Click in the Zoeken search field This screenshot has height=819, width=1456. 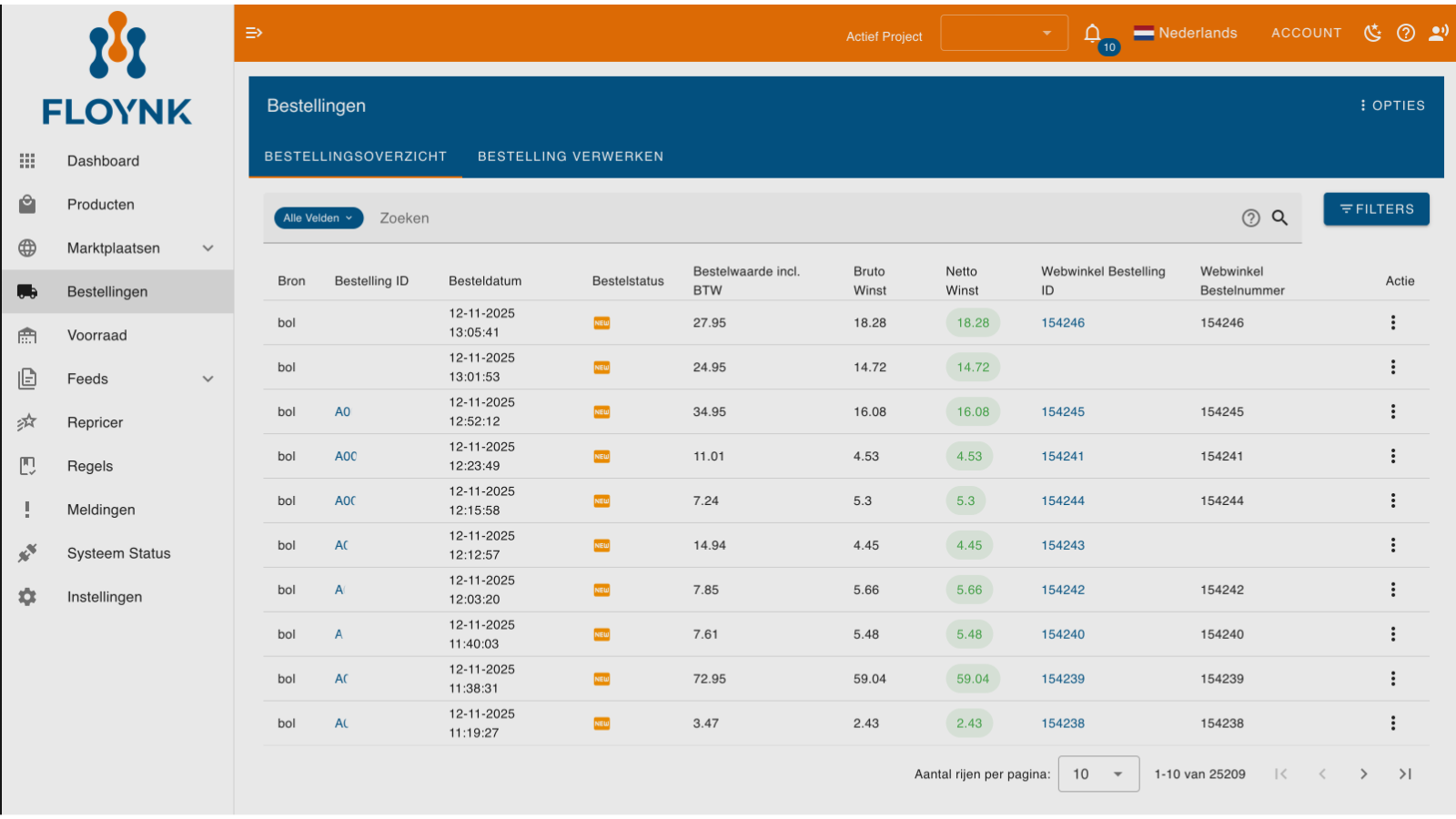coord(801,217)
